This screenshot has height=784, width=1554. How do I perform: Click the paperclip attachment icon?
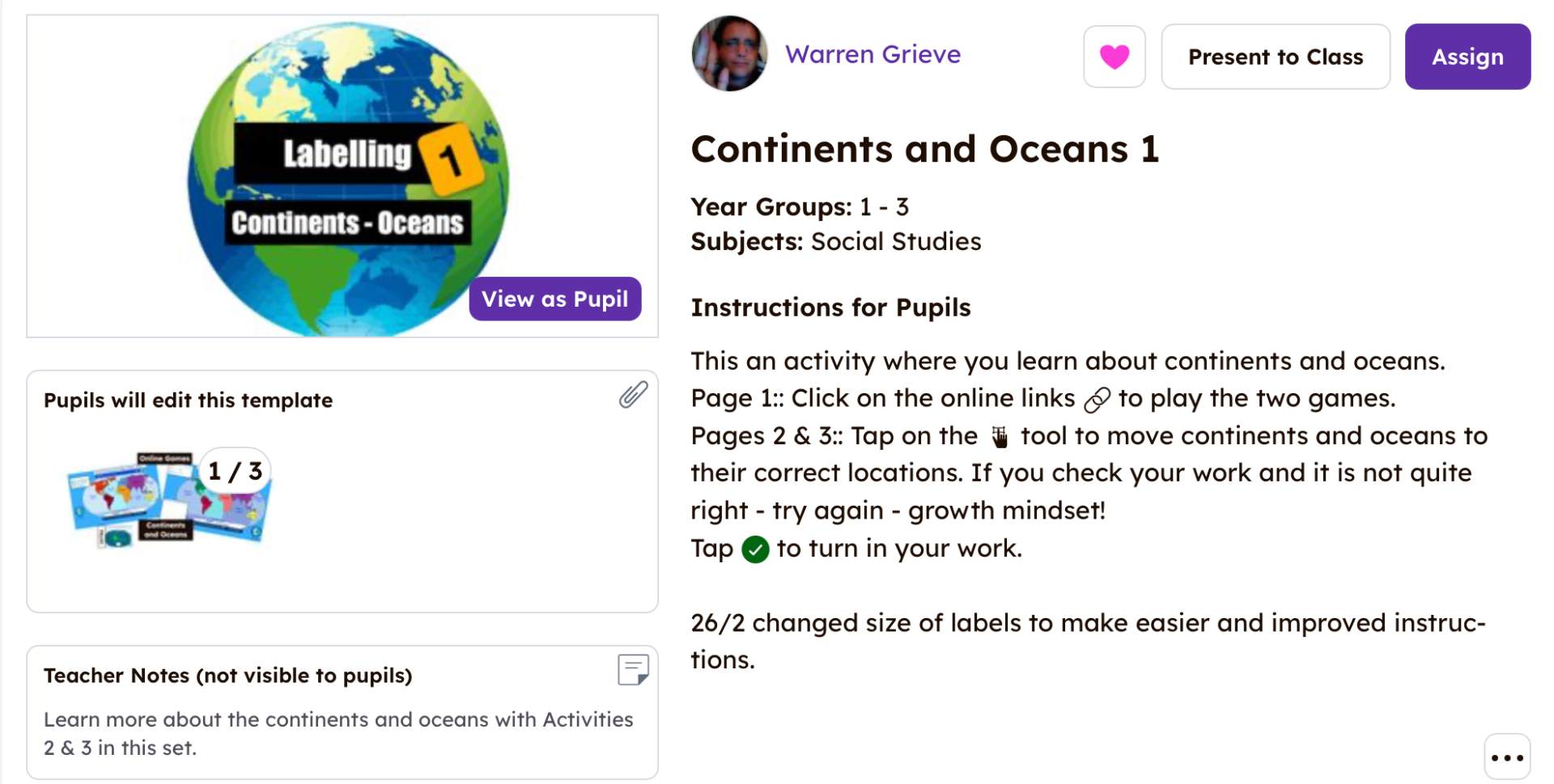(633, 395)
